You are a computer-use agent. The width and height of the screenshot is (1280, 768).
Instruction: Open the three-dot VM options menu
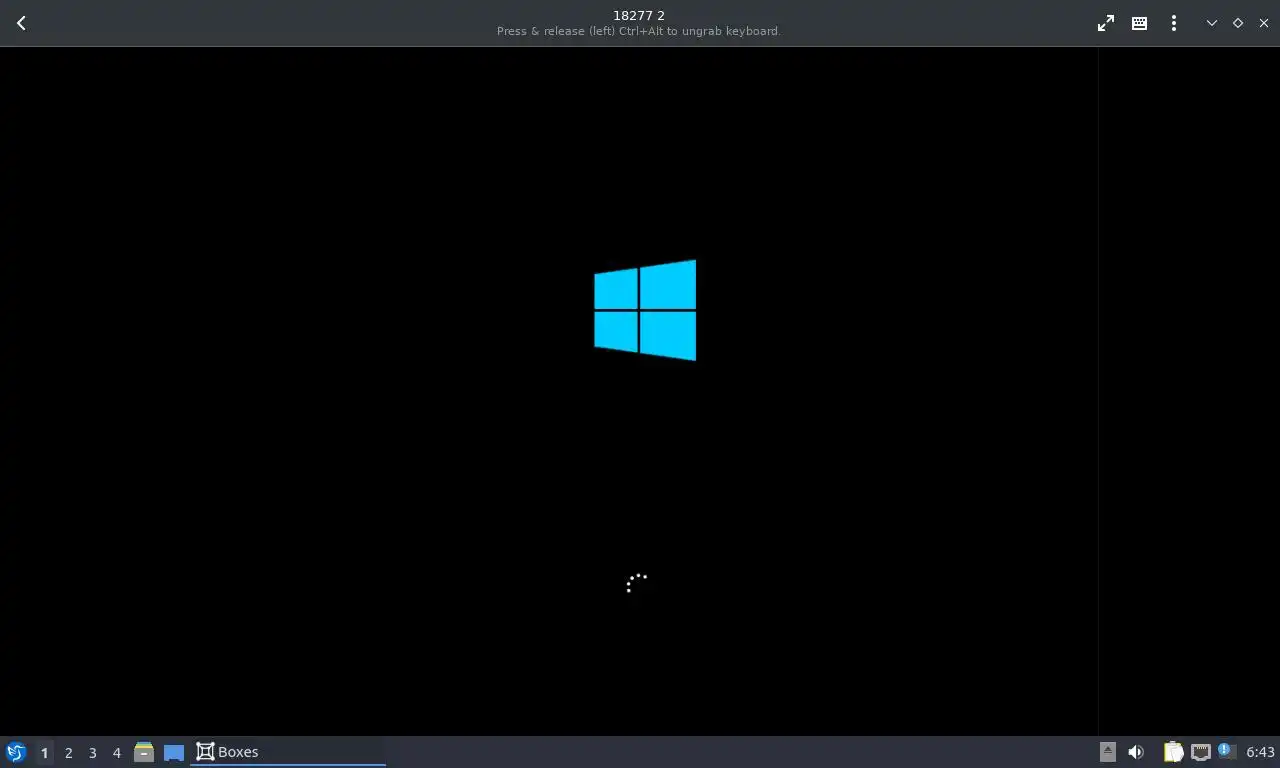point(1173,23)
